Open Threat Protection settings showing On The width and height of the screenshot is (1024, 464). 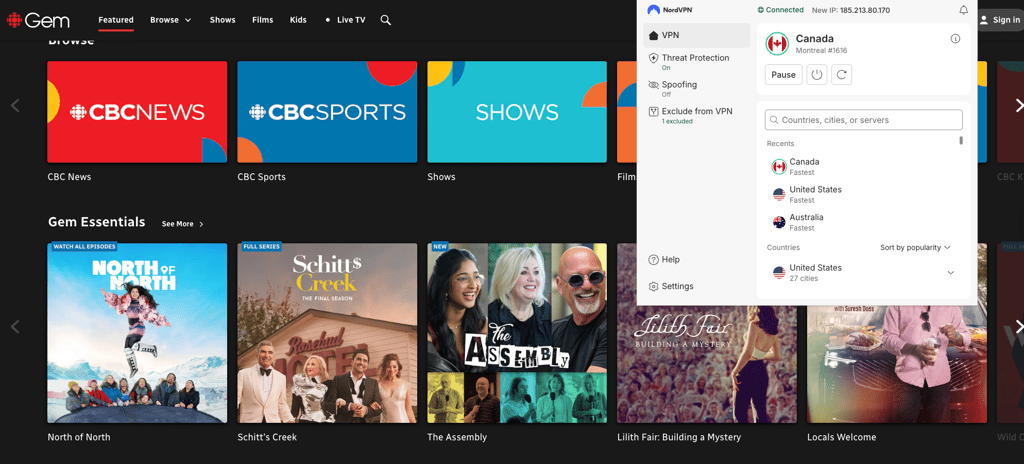(x=696, y=62)
